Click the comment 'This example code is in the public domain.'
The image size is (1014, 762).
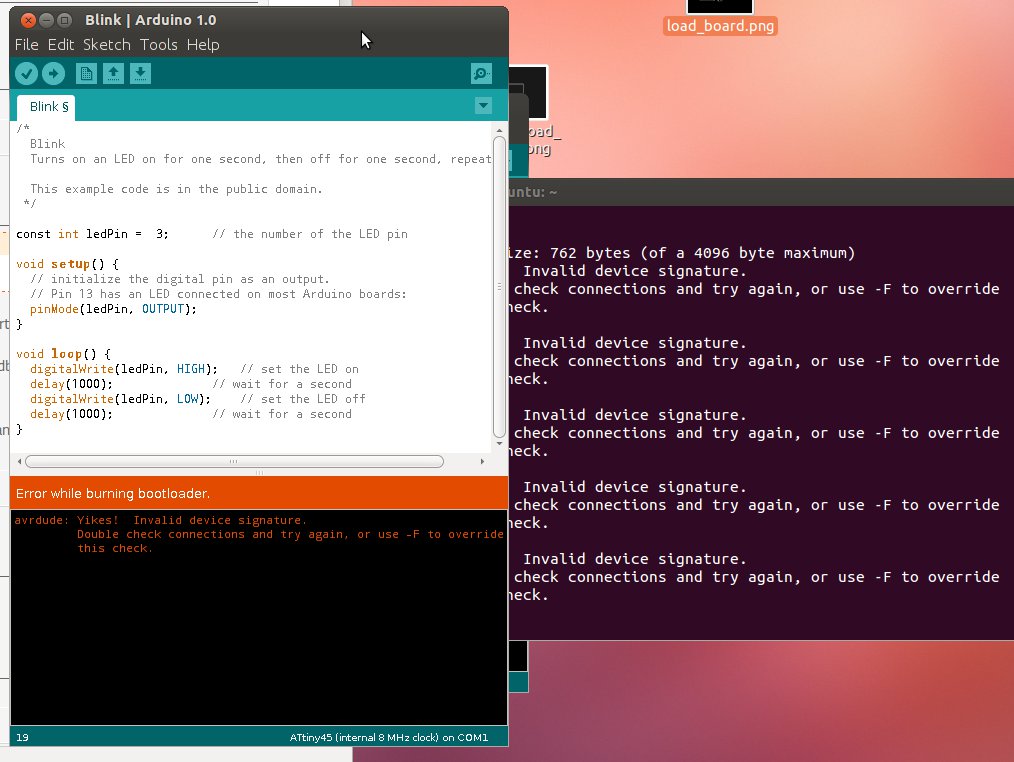tap(176, 189)
